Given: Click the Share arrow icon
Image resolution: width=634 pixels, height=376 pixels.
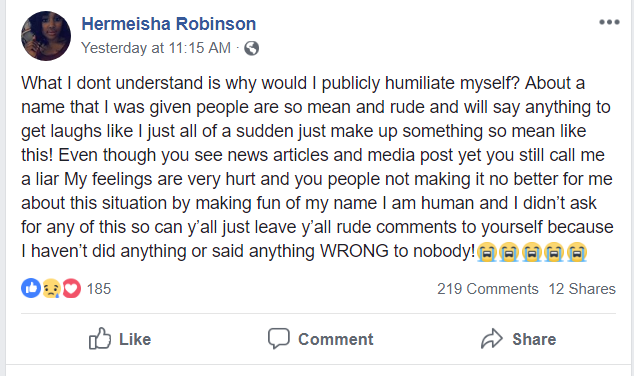Looking at the screenshot, I should [x=492, y=339].
